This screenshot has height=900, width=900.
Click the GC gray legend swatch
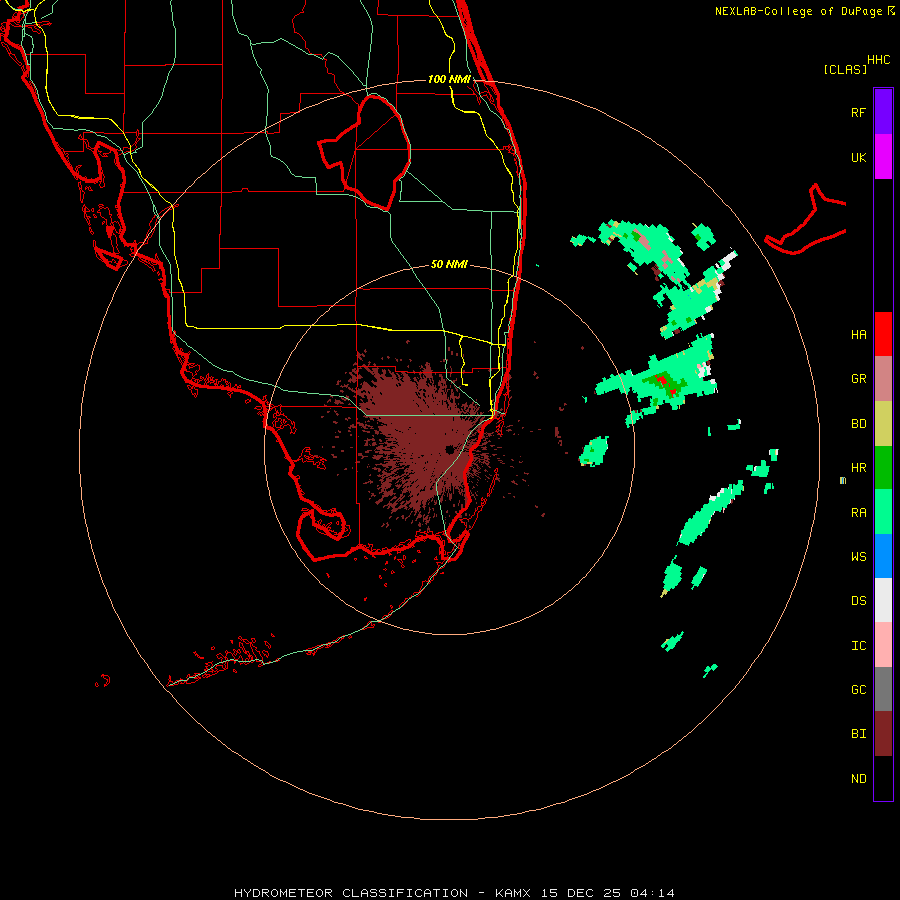[x=883, y=689]
